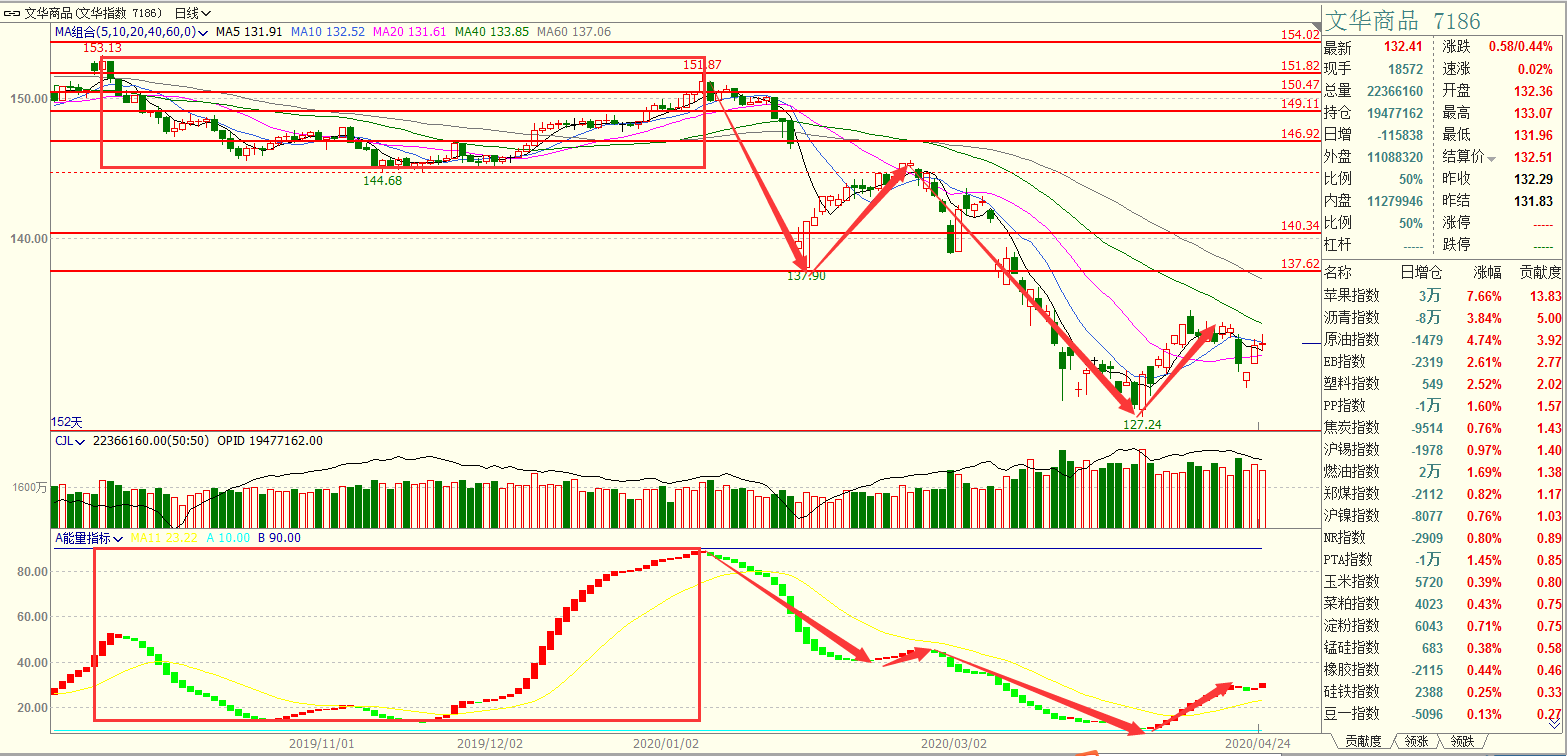Click the 152天 day-count label

click(x=67, y=422)
